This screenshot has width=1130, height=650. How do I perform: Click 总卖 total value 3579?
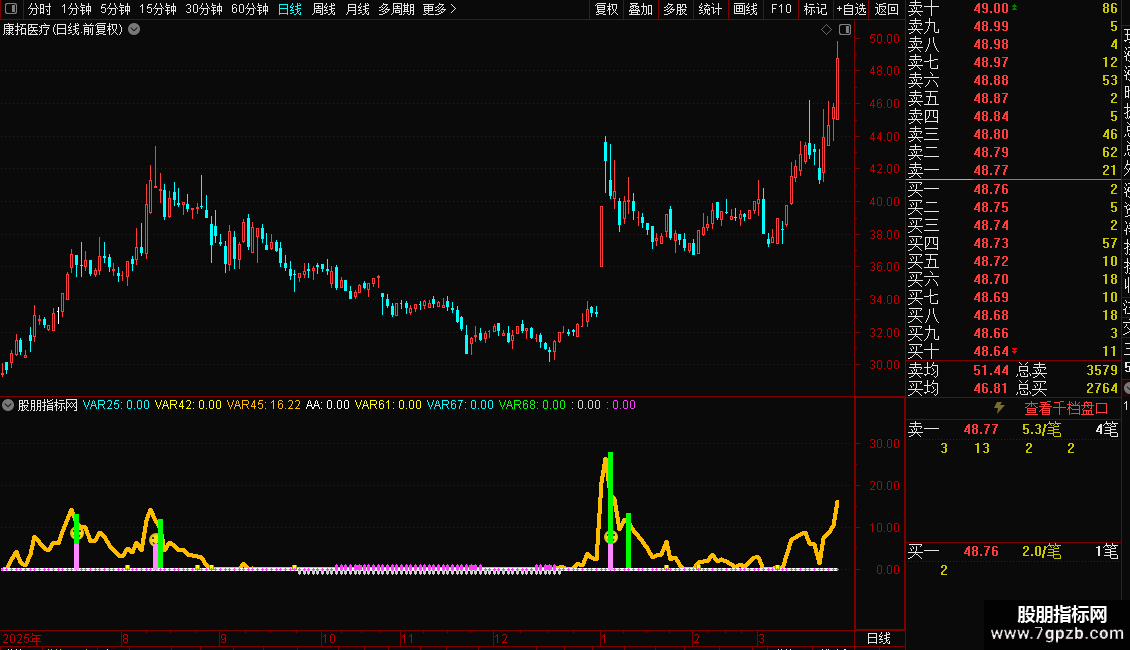(x=1102, y=370)
